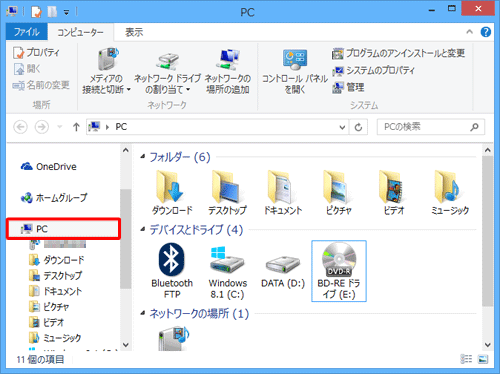Switch to the 表示 tab
The height and width of the screenshot is (374, 500).
[x=134, y=32]
